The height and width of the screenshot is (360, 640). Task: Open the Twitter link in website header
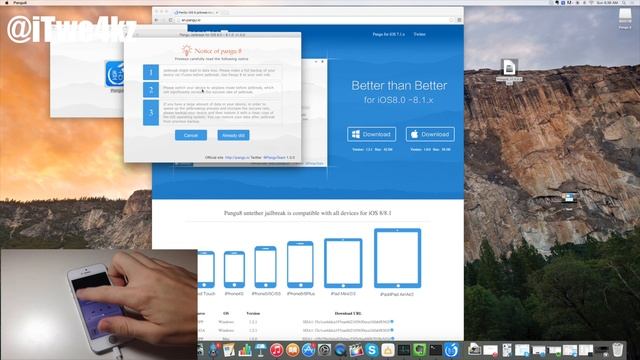point(419,34)
